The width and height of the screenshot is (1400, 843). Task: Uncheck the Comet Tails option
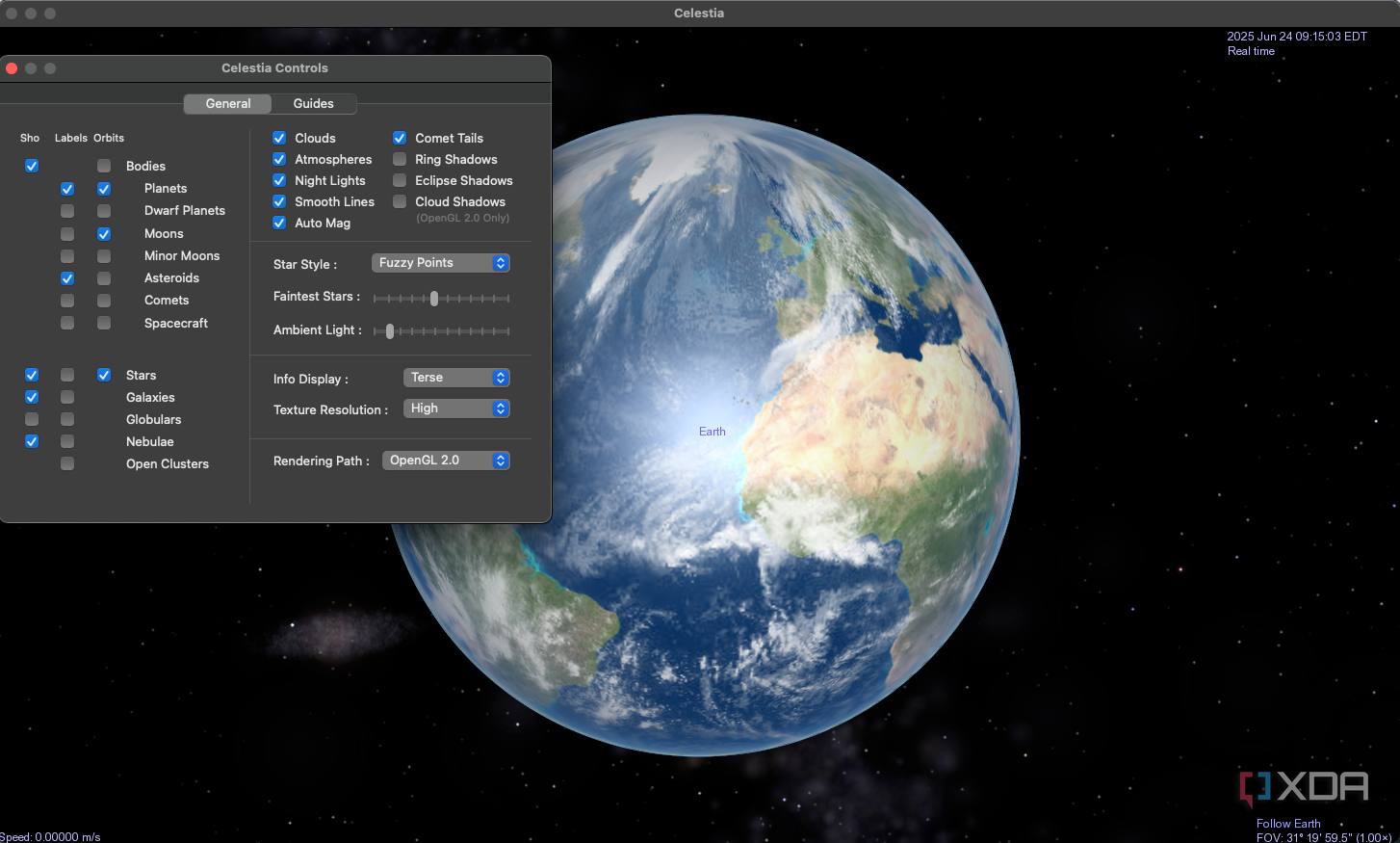(400, 138)
